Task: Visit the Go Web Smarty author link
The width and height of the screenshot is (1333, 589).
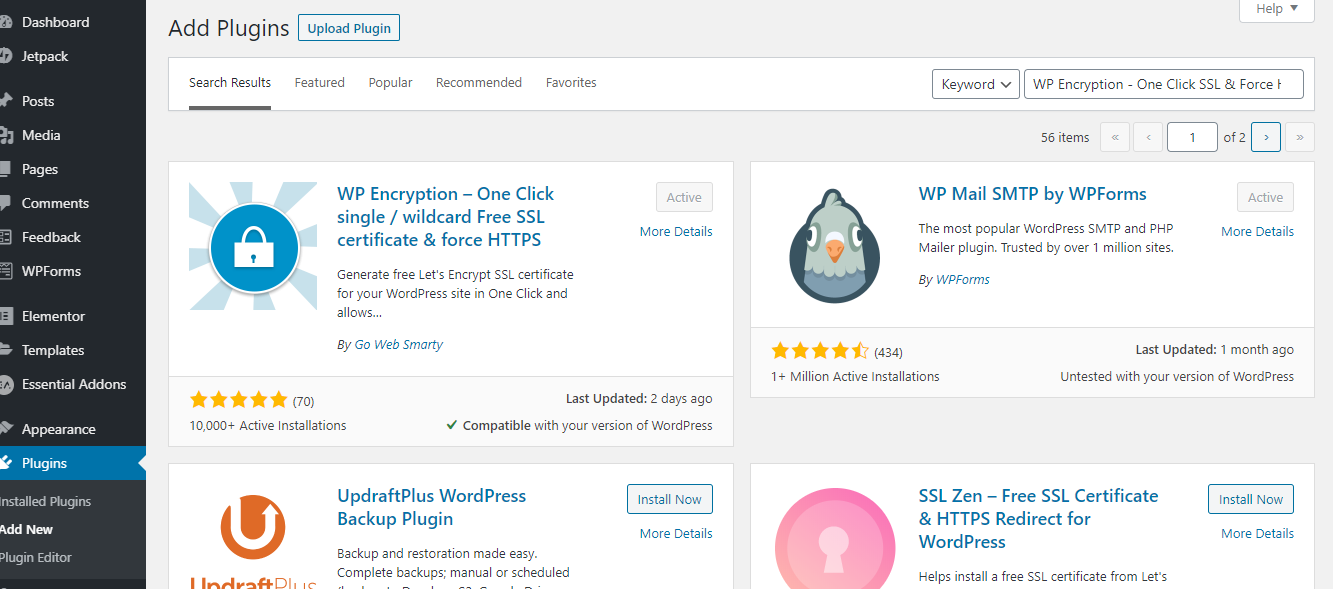Action: point(398,344)
